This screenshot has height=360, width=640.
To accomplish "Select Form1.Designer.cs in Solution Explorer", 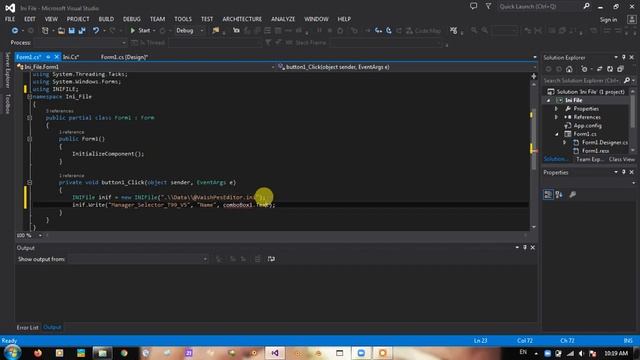I will pyautogui.click(x=604, y=142).
